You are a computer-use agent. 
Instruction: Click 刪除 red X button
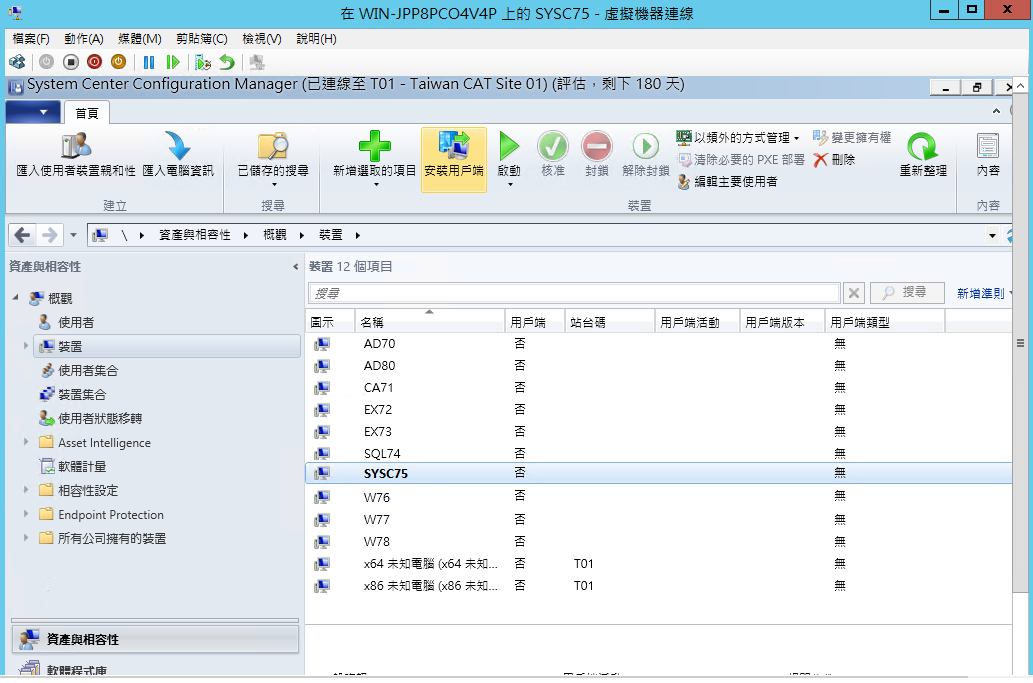click(x=834, y=159)
